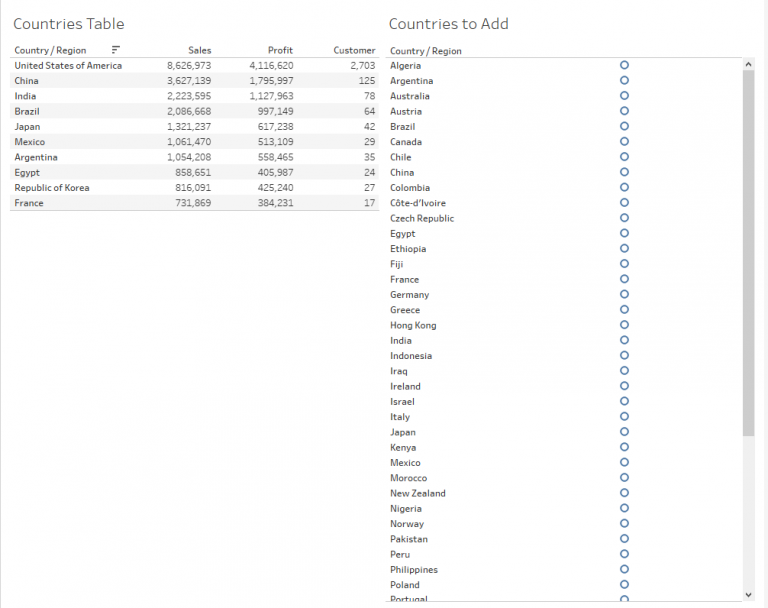Select the United States of America row label
The width and height of the screenshot is (768, 608).
click(x=68, y=65)
